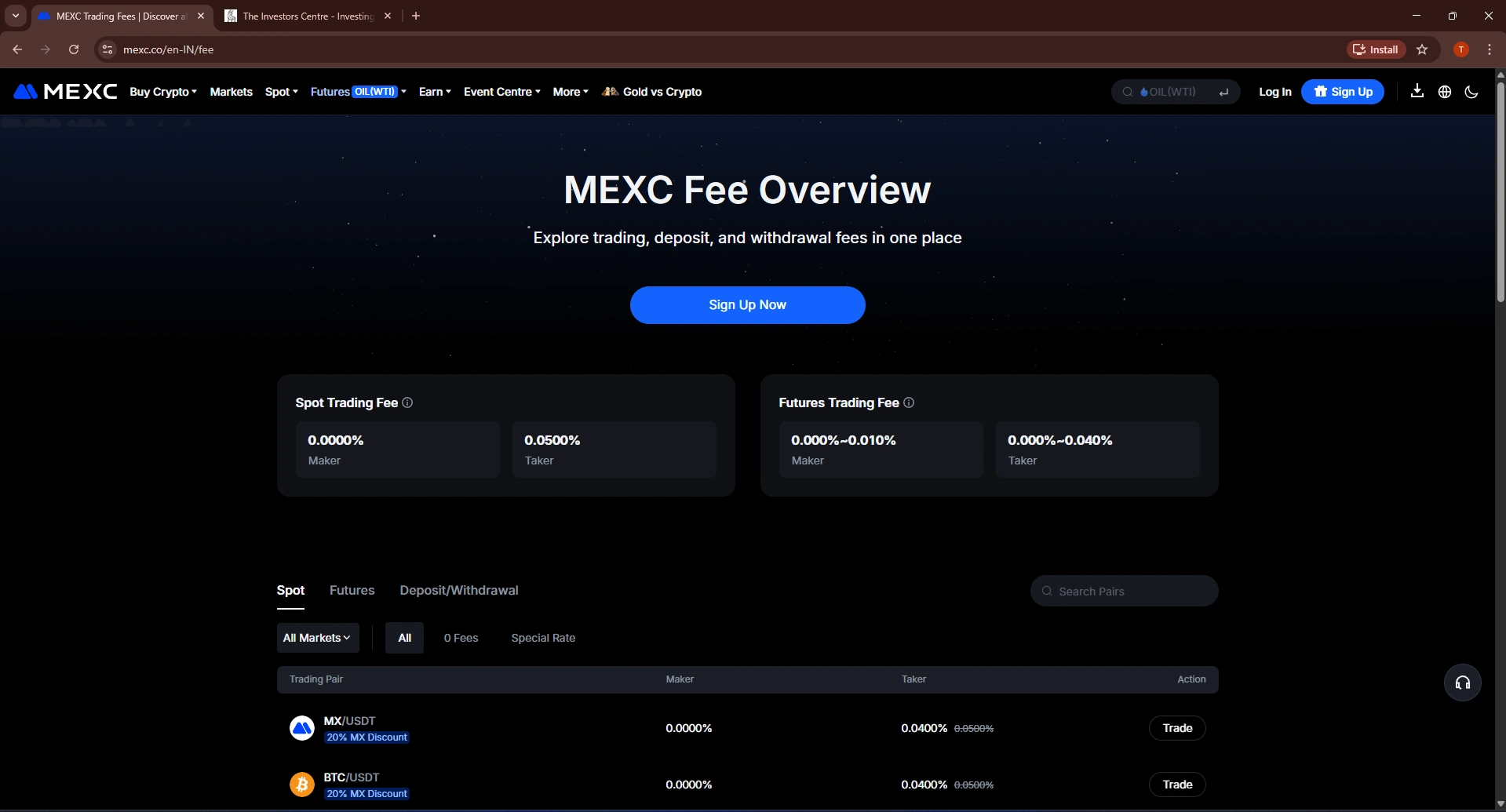Click the Sign Up Now button
The image size is (1506, 812).
[747, 305]
